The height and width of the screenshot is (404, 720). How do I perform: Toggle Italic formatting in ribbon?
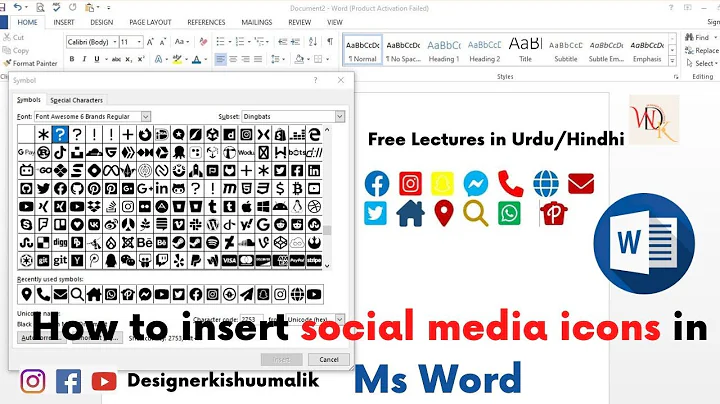pyautogui.click(x=84, y=59)
